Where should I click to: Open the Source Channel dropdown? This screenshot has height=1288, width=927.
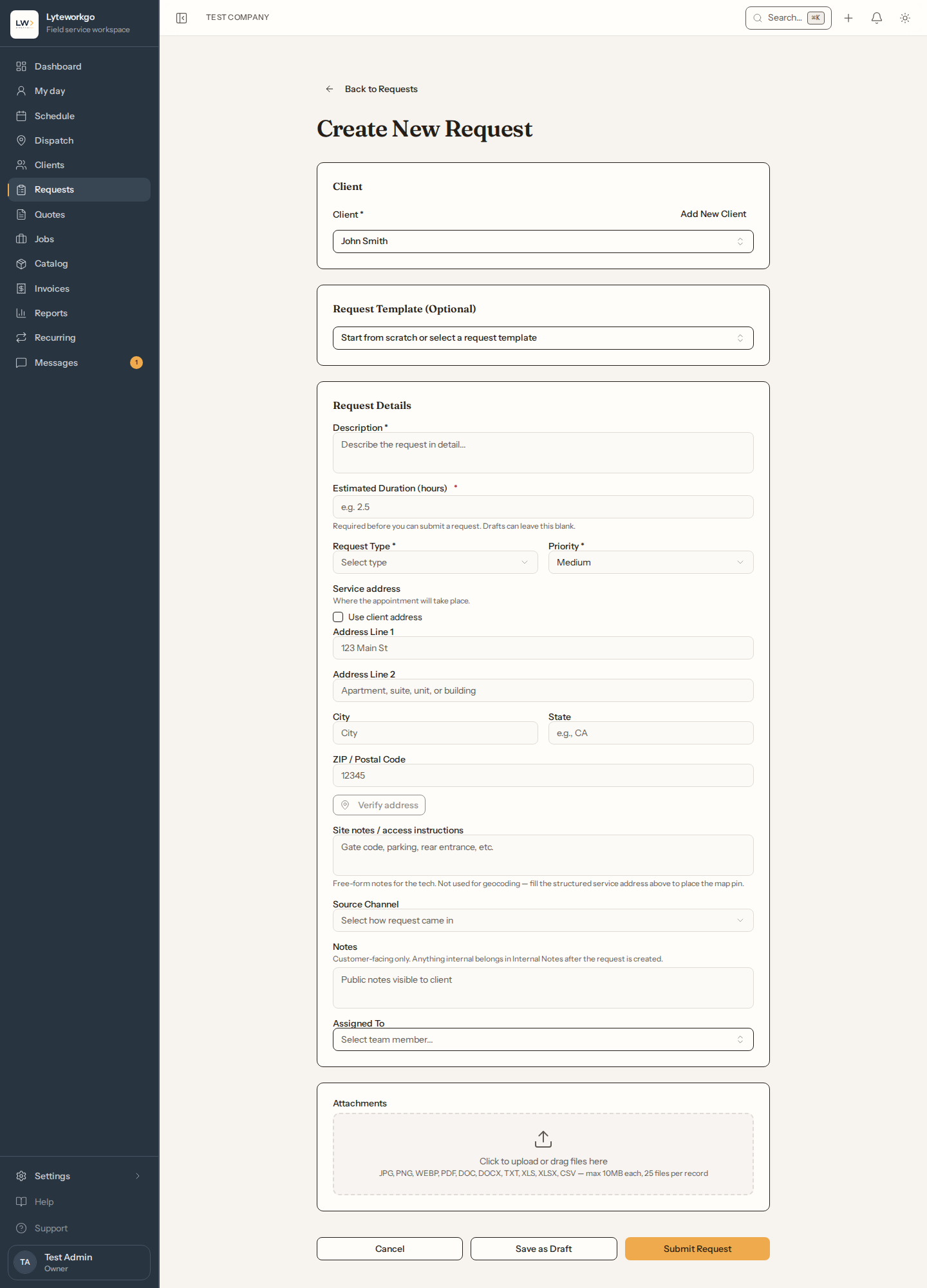coord(543,920)
